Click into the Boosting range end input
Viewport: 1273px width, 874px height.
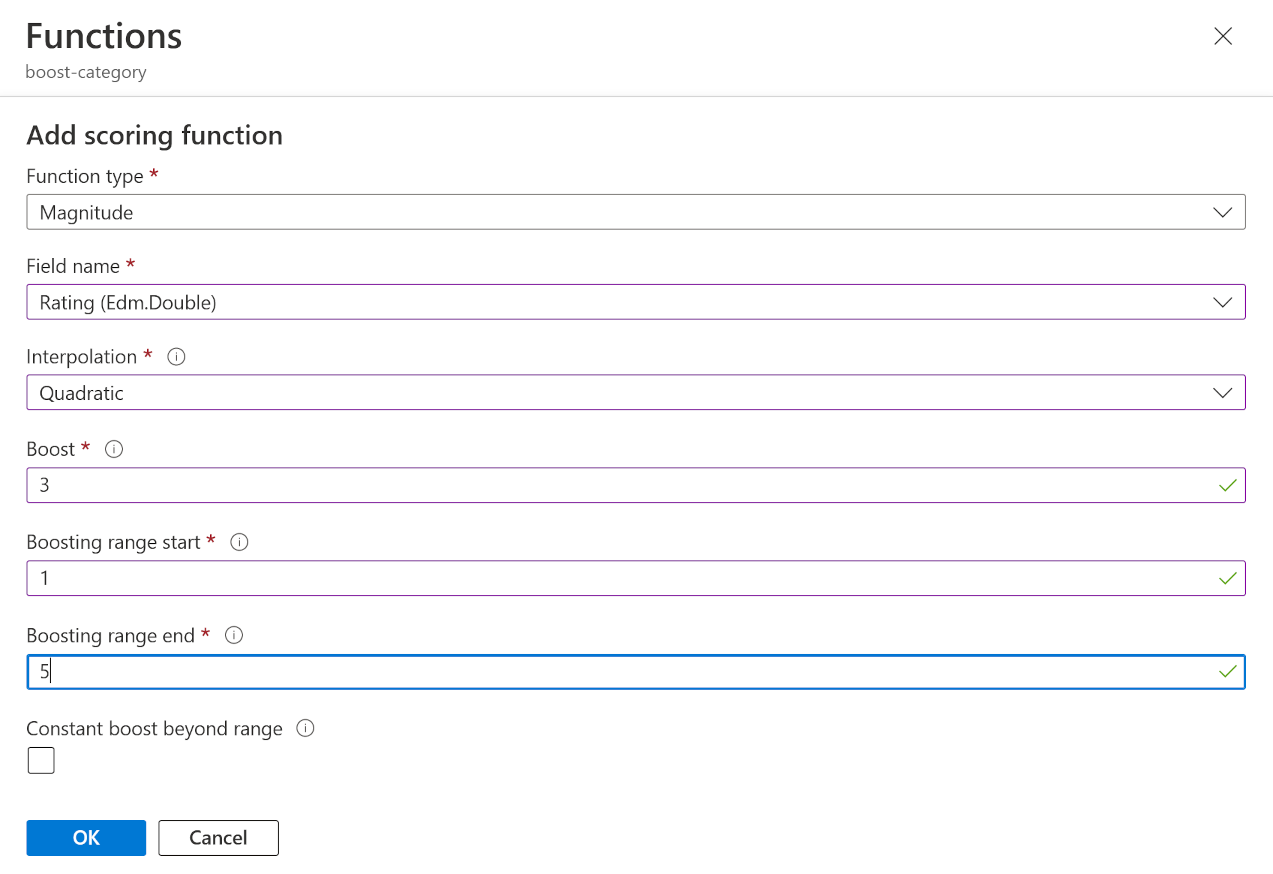point(636,672)
